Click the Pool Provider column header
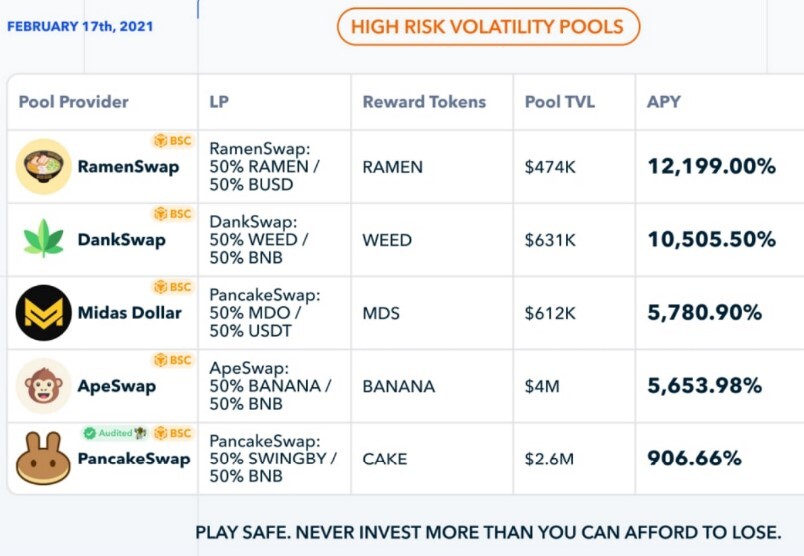 click(x=73, y=102)
